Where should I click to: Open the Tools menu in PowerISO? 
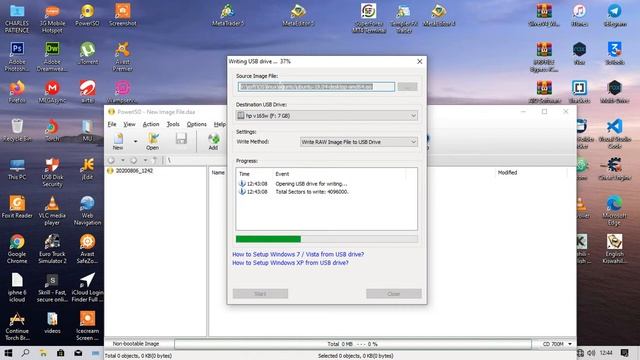coord(173,124)
